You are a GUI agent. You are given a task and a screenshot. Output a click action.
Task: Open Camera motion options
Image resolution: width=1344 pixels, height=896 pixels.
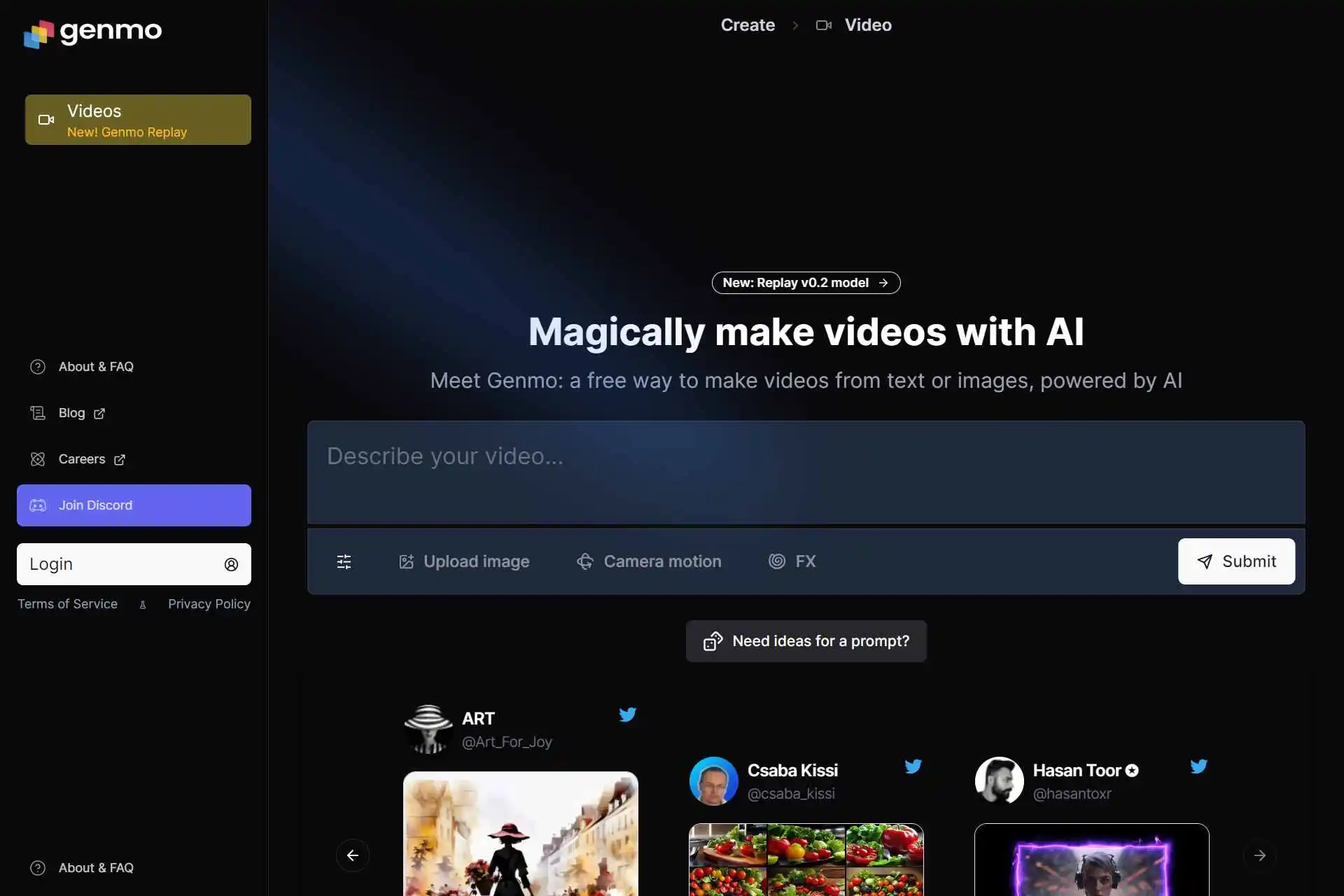tap(648, 561)
